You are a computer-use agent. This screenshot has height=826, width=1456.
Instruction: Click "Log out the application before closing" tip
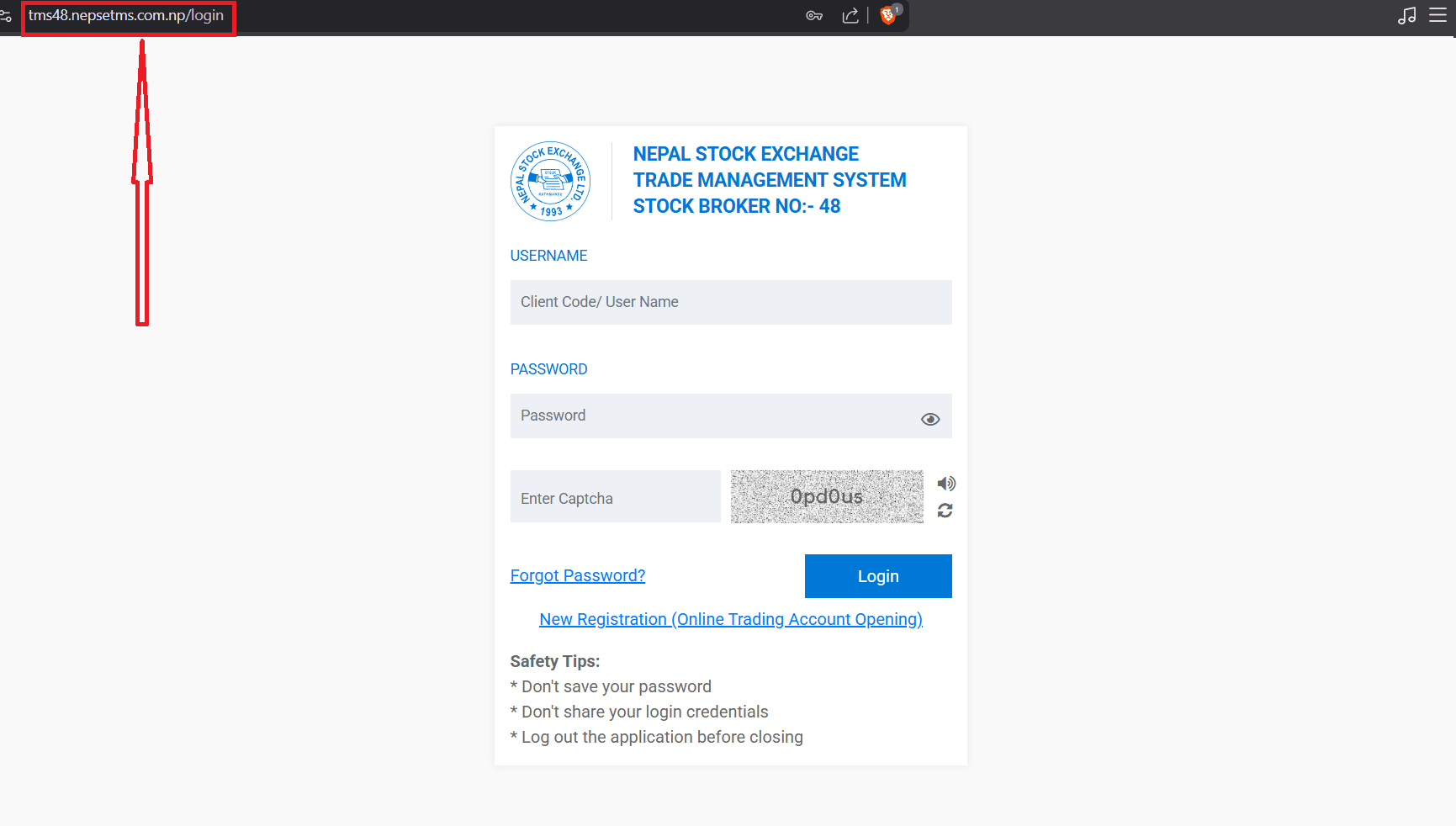click(657, 737)
